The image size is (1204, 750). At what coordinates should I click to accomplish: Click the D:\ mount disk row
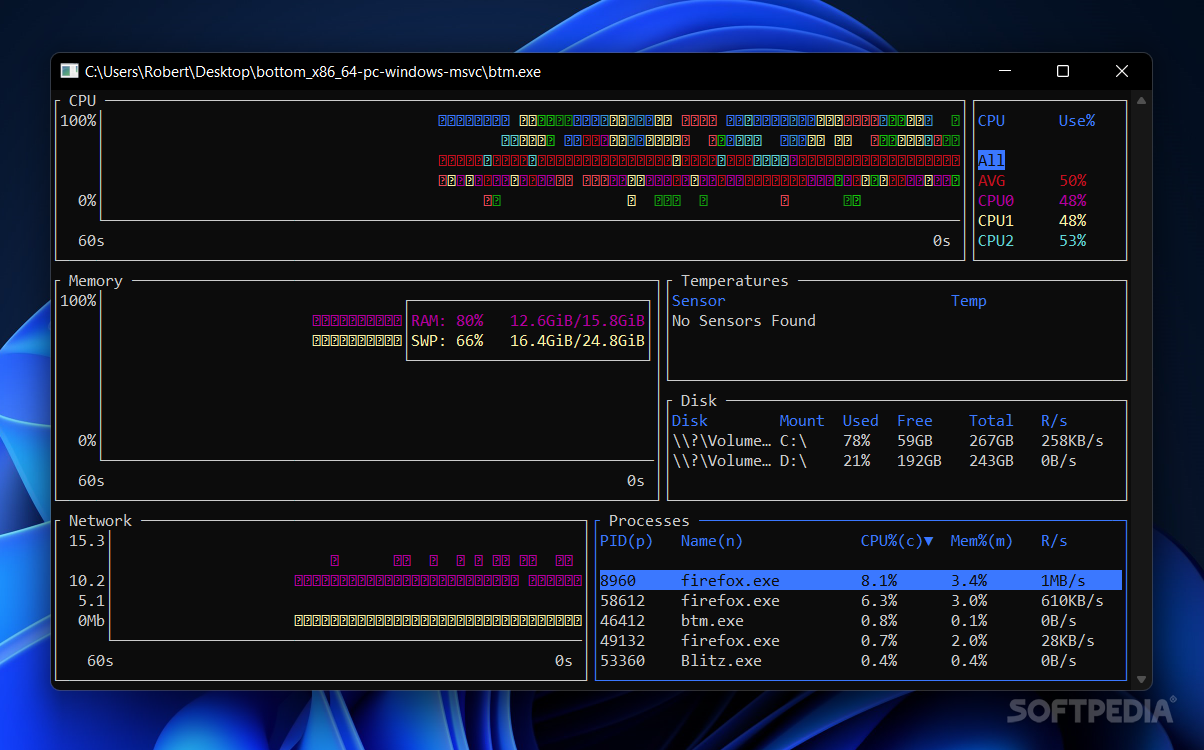pos(888,461)
